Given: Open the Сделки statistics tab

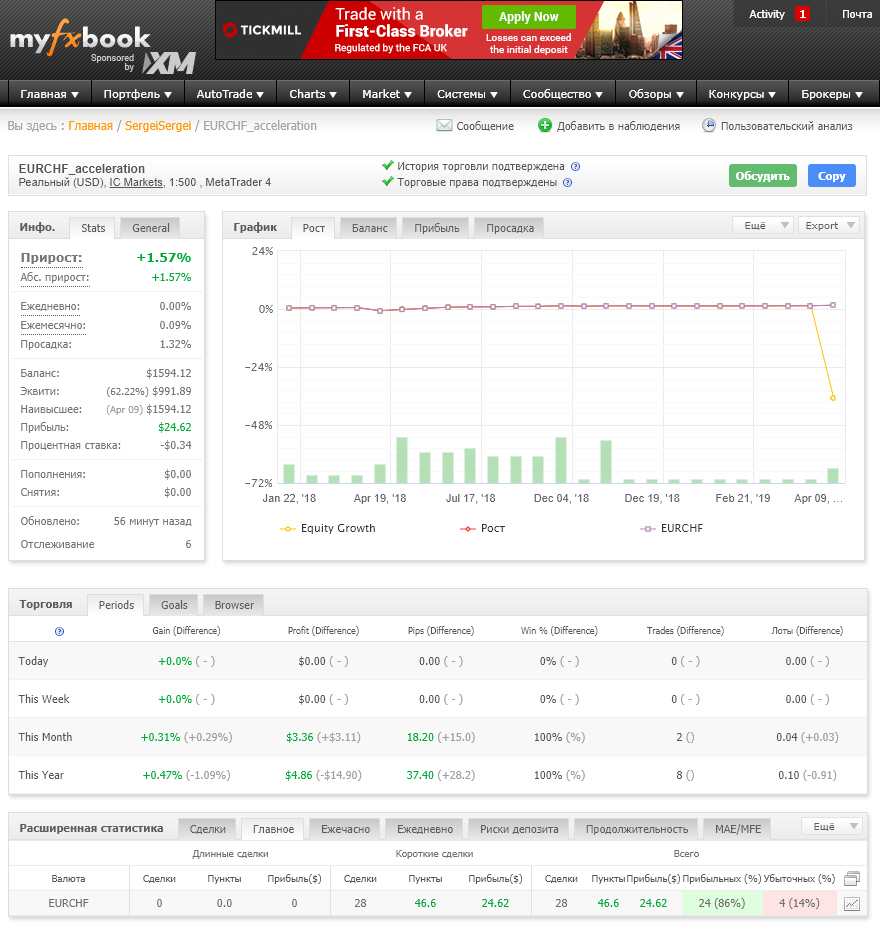Looking at the screenshot, I should 208,829.
